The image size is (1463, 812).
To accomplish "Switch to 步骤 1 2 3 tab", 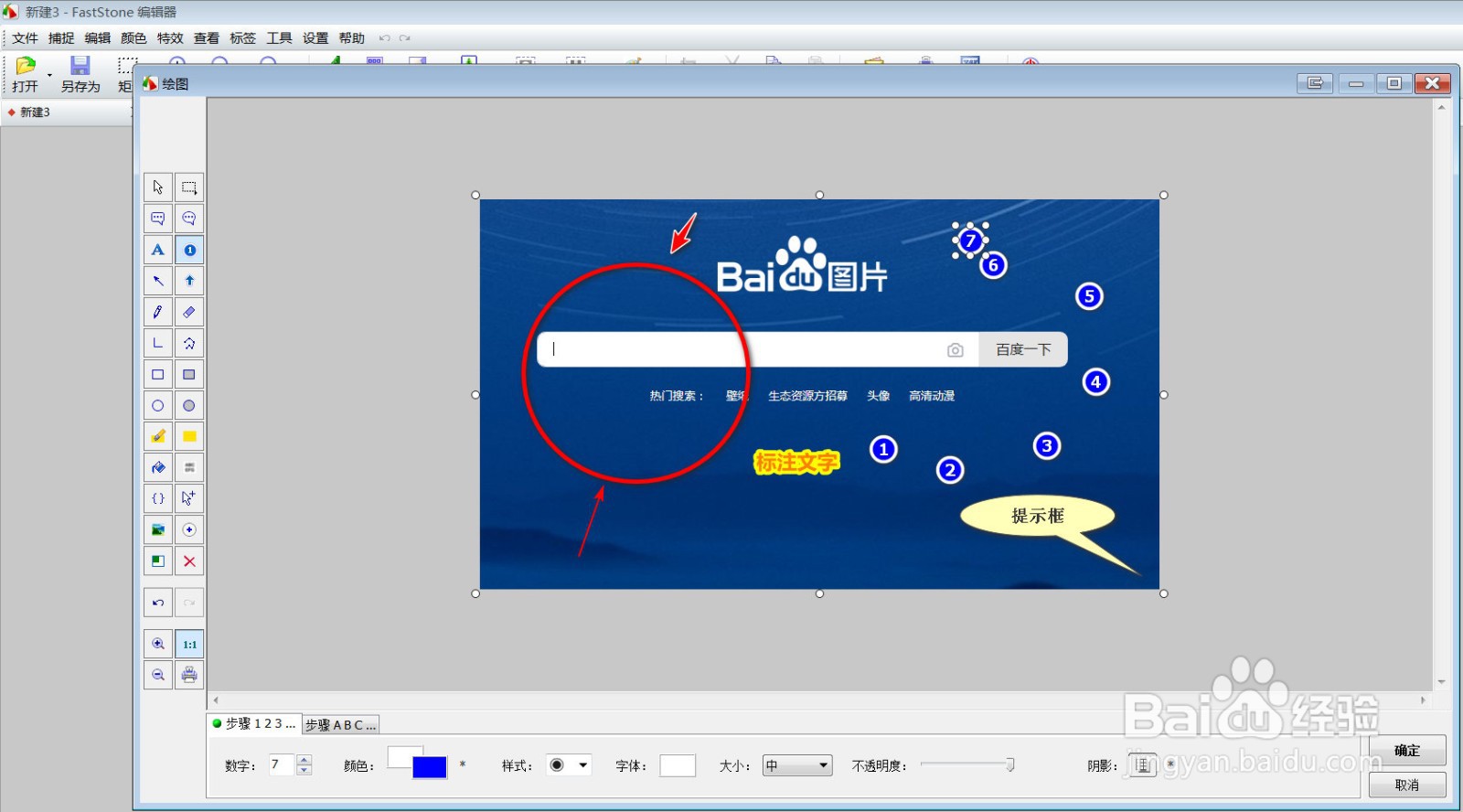I will coord(254,723).
